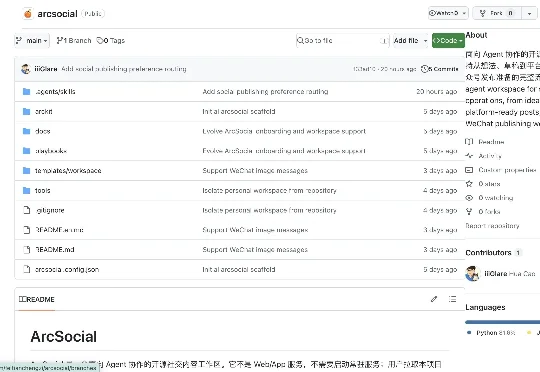Open the main branch selector dropdown
This screenshot has width=540, height=372.
coord(32,41)
